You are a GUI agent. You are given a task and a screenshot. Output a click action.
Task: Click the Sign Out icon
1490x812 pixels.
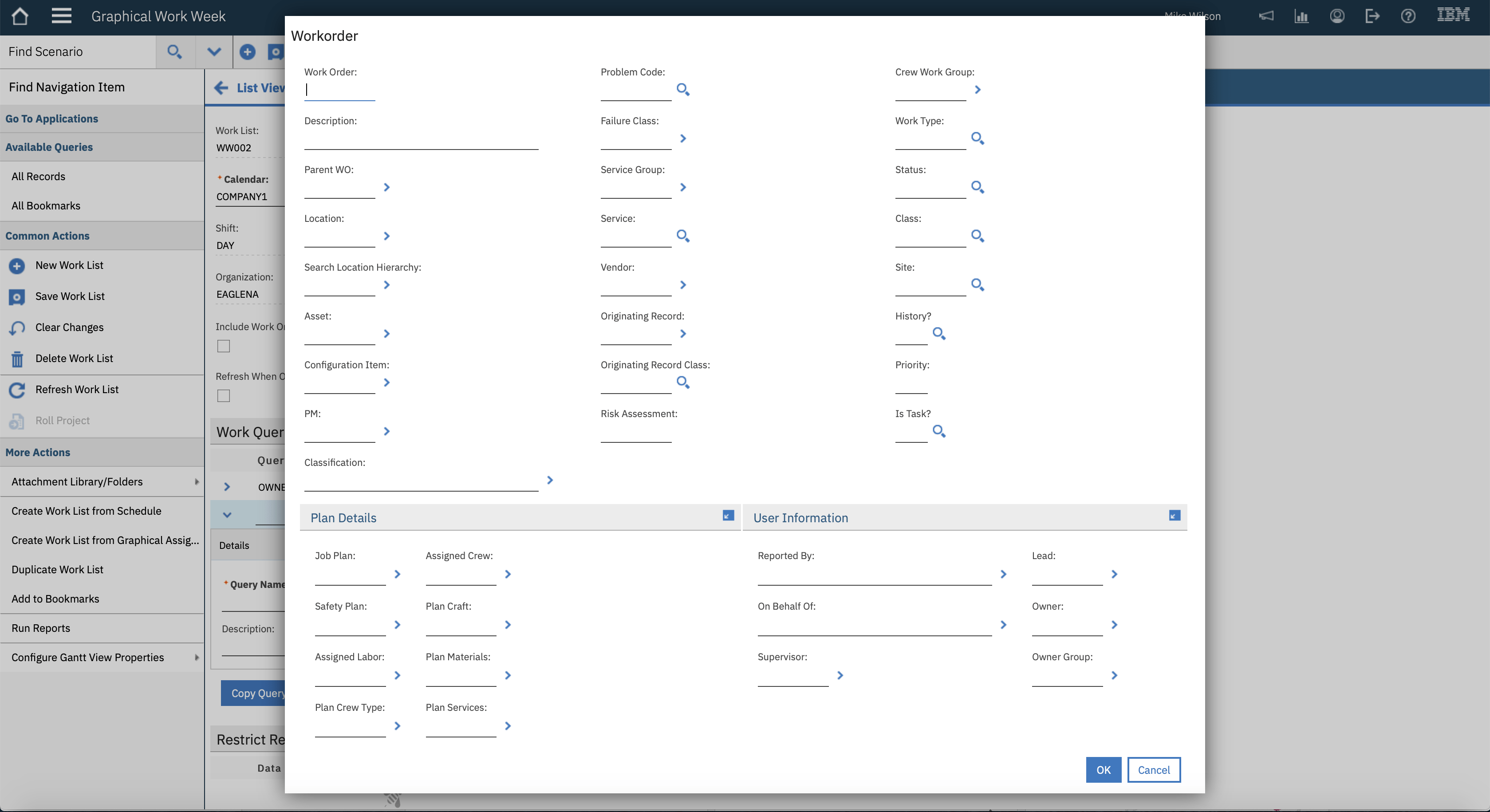point(1372,16)
